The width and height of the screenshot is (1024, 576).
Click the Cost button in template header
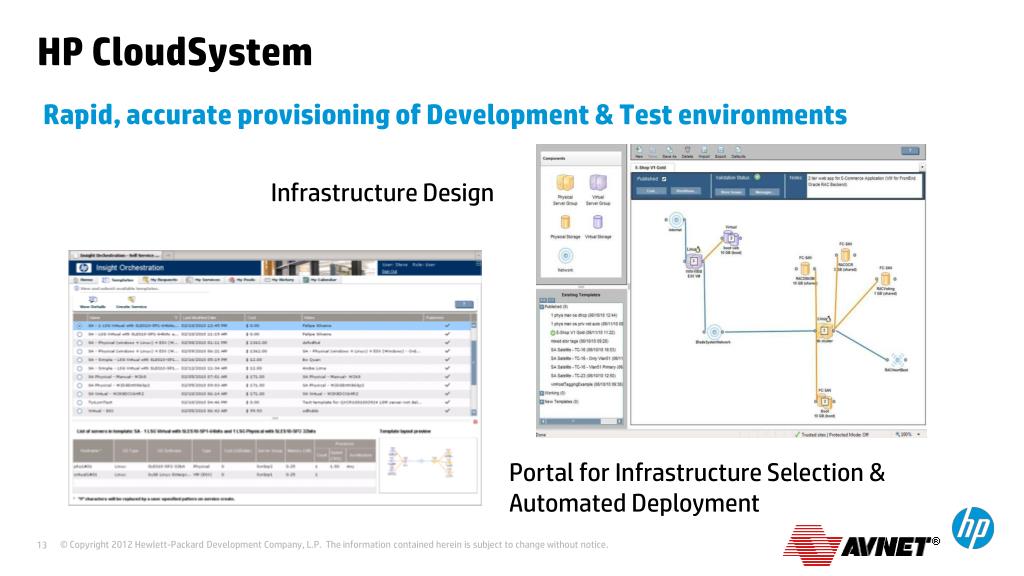[652, 191]
